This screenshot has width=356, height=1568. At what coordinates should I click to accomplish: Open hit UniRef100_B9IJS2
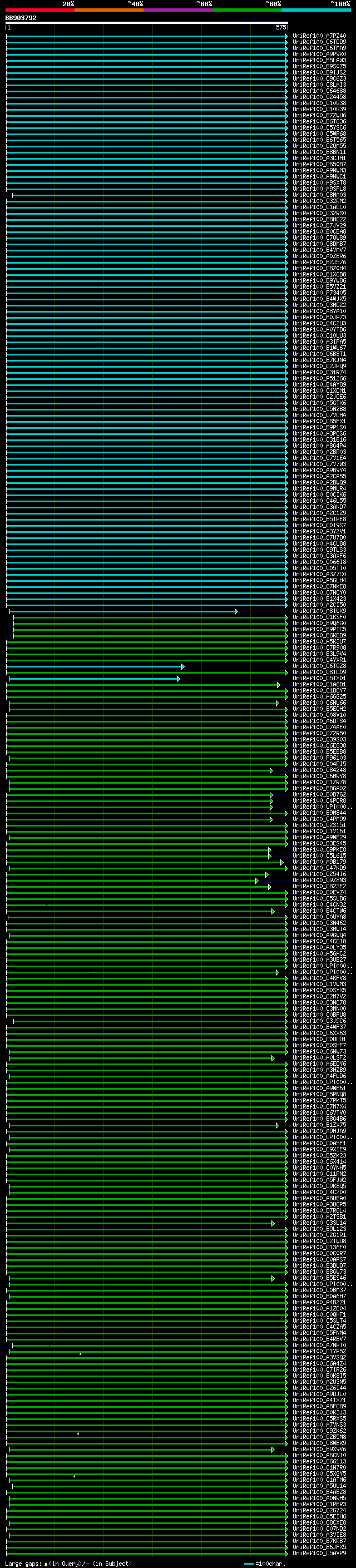pyautogui.click(x=319, y=72)
